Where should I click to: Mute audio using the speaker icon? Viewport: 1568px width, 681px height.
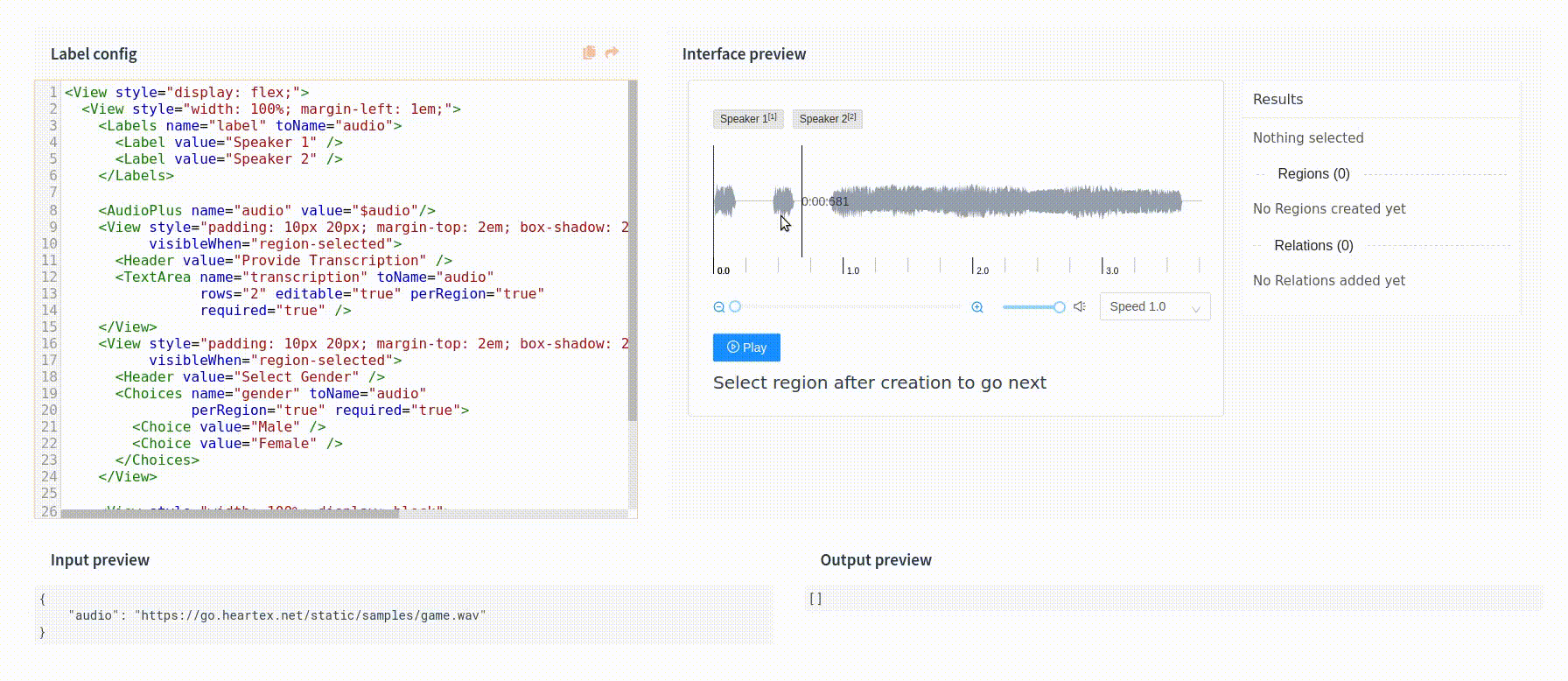click(1080, 307)
